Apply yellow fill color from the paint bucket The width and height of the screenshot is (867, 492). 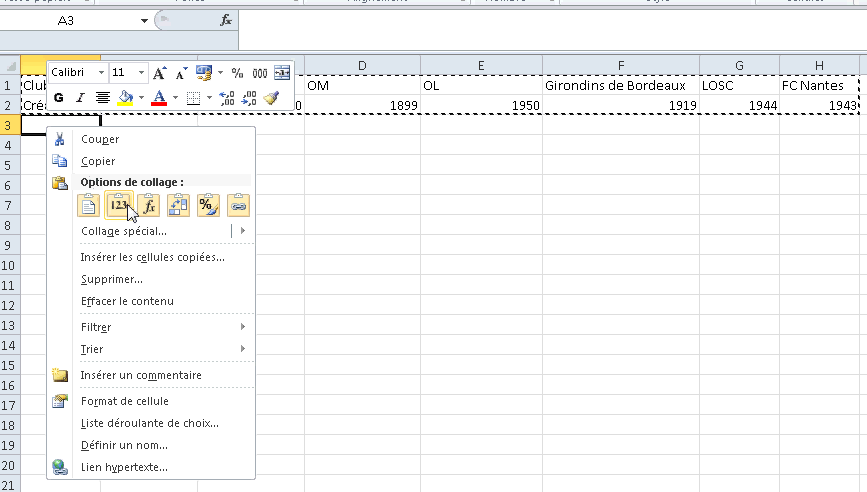point(126,98)
